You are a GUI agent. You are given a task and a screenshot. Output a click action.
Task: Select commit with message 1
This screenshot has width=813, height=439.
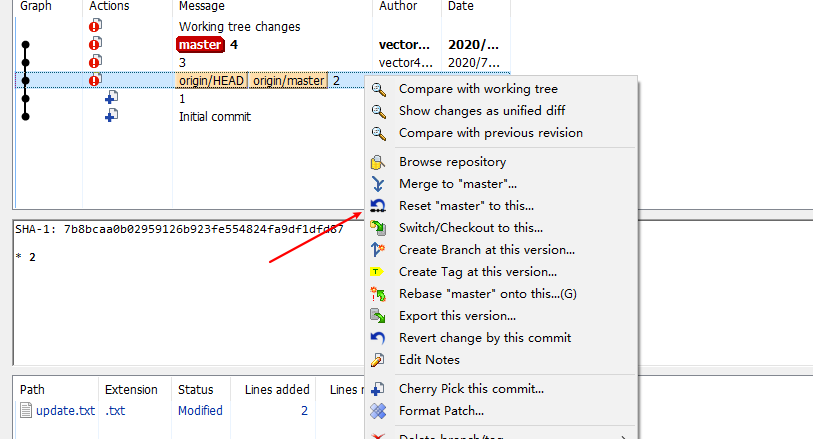coord(182,98)
